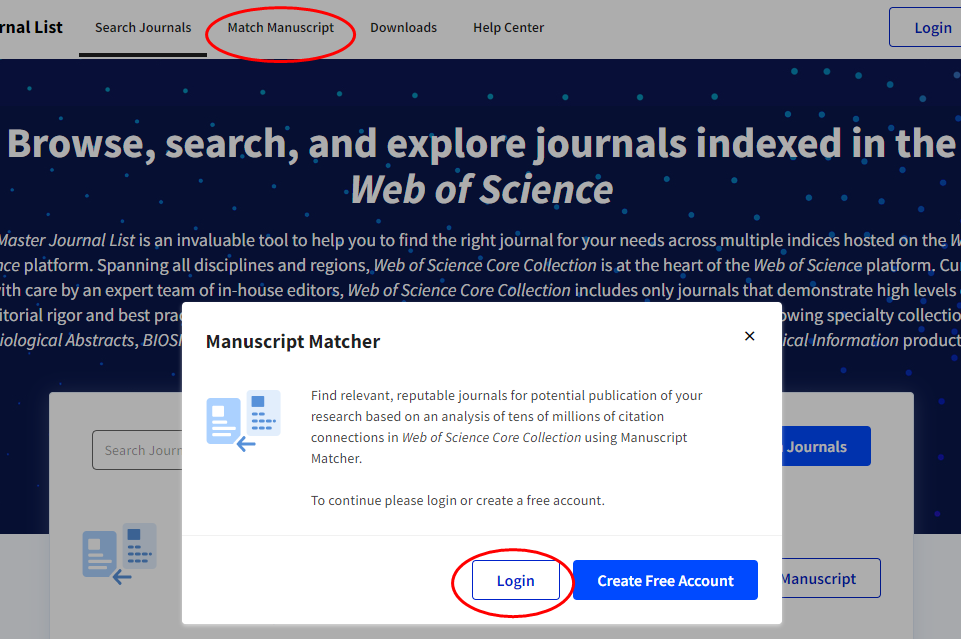The image size is (961, 639).
Task: Close the Manuscript Matcher dialog
Action: coord(749,336)
